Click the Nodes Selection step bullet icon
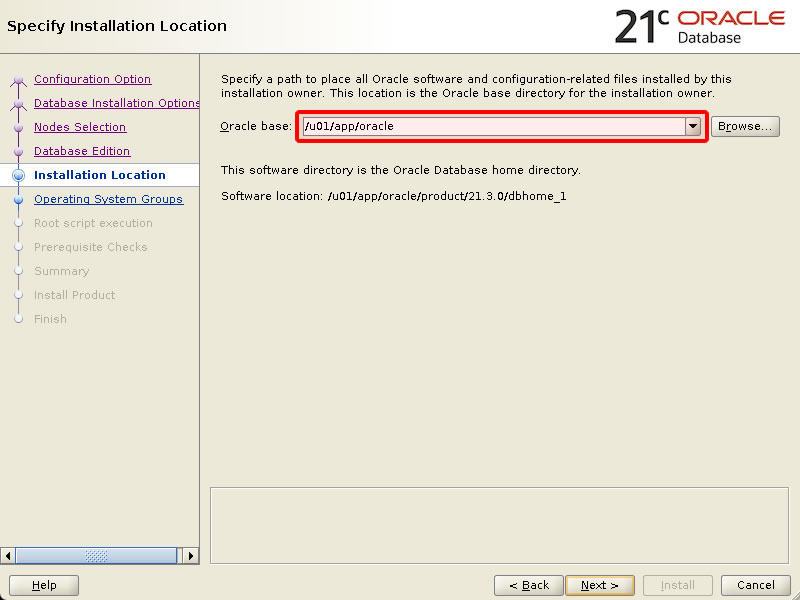Image resolution: width=800 pixels, height=600 pixels. [18, 128]
